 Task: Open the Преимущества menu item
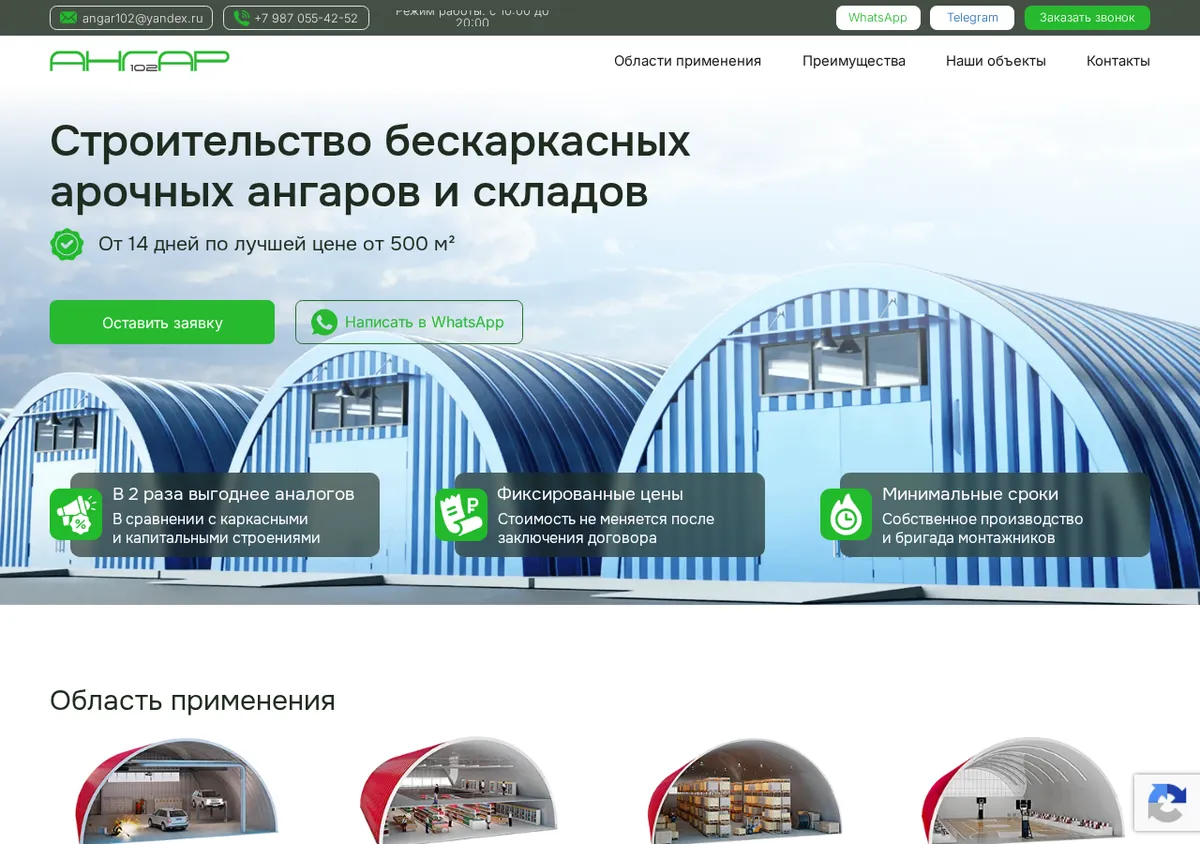[x=854, y=61]
